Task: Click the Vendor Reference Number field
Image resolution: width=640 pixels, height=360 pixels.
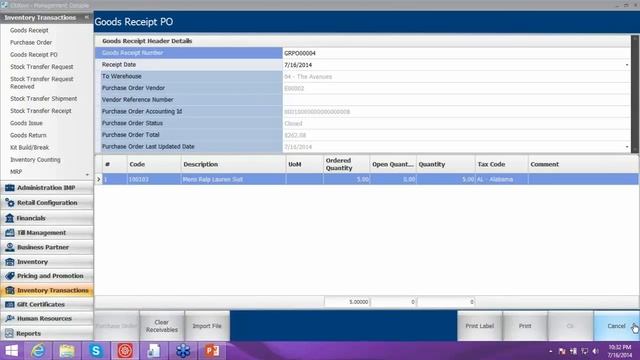Action: pos(456,100)
